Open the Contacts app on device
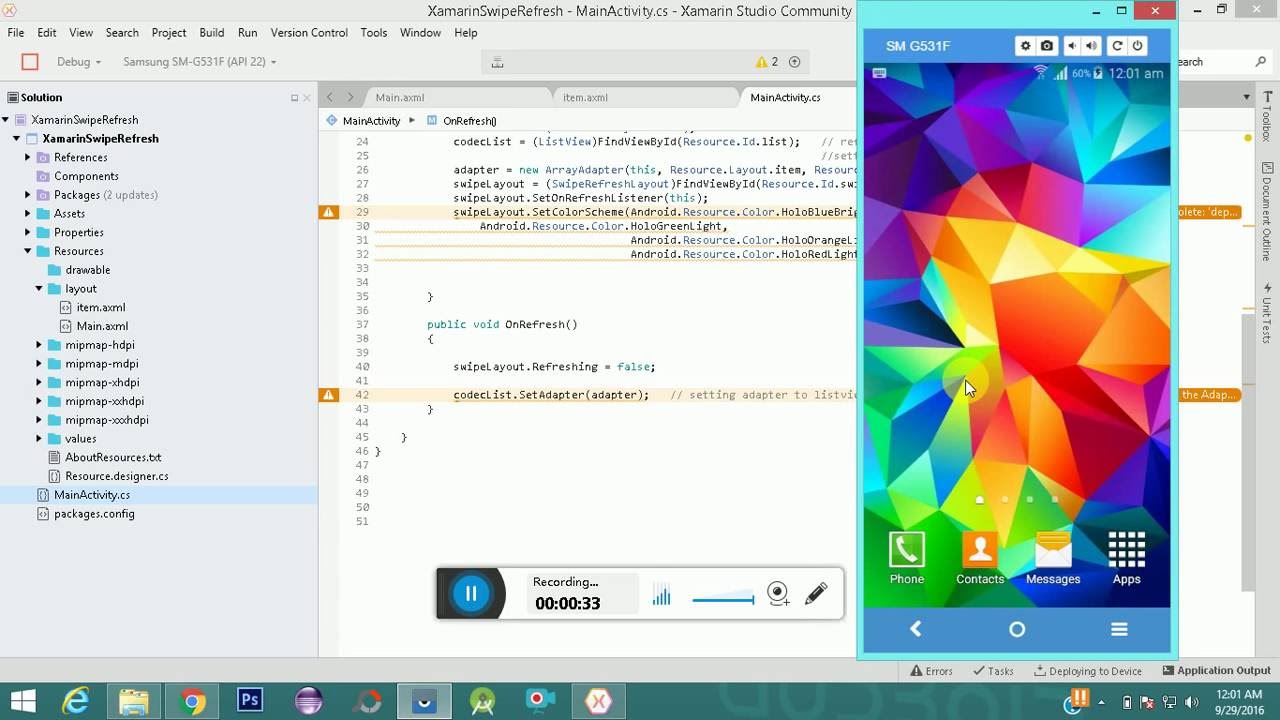 (980, 558)
